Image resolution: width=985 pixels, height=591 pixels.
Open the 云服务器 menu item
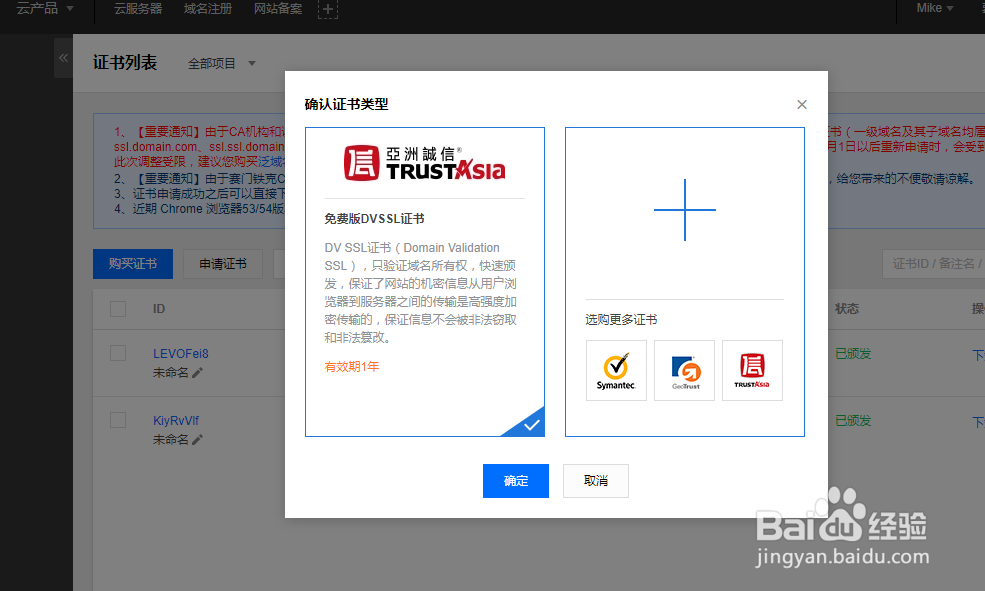138,9
